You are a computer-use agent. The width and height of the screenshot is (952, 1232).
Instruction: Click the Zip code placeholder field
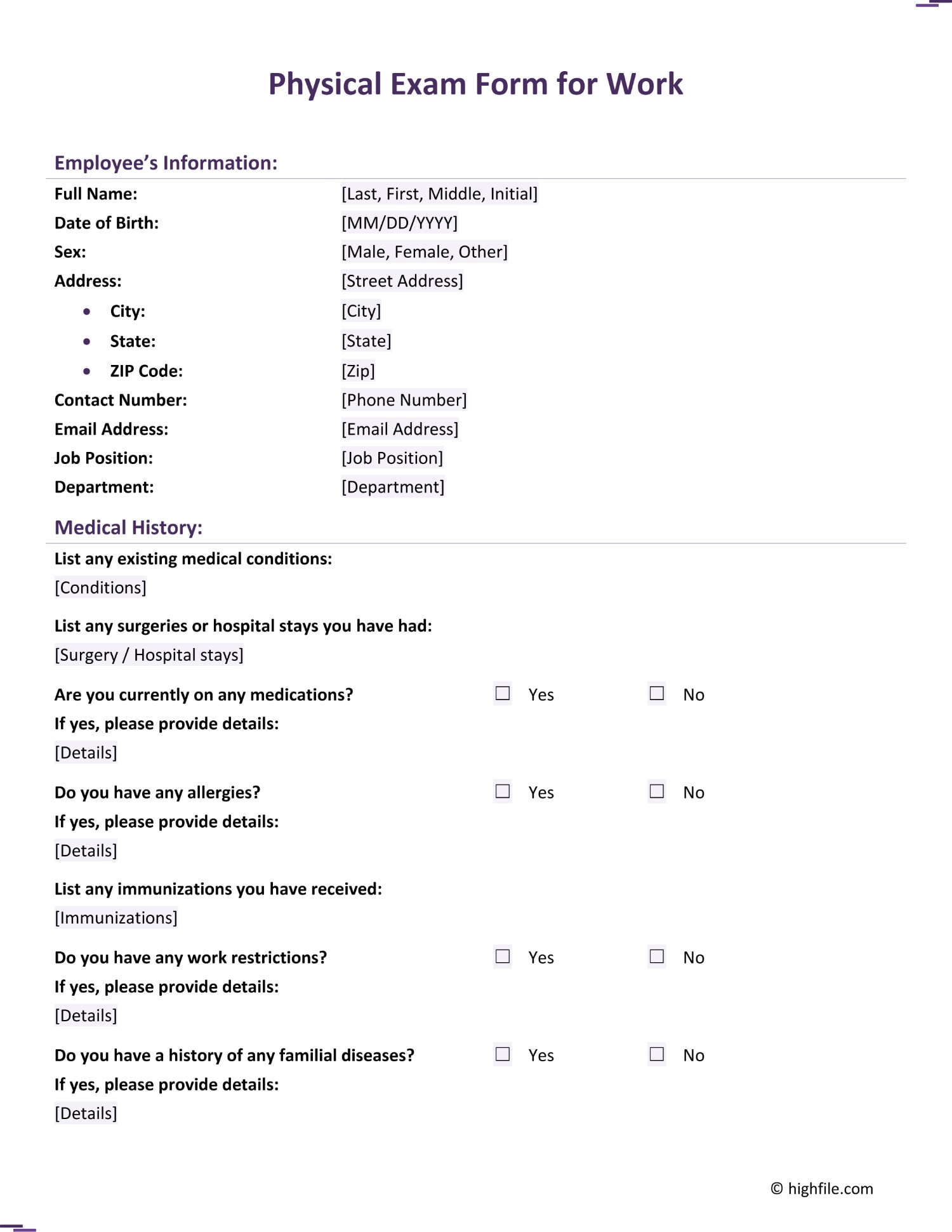[358, 371]
